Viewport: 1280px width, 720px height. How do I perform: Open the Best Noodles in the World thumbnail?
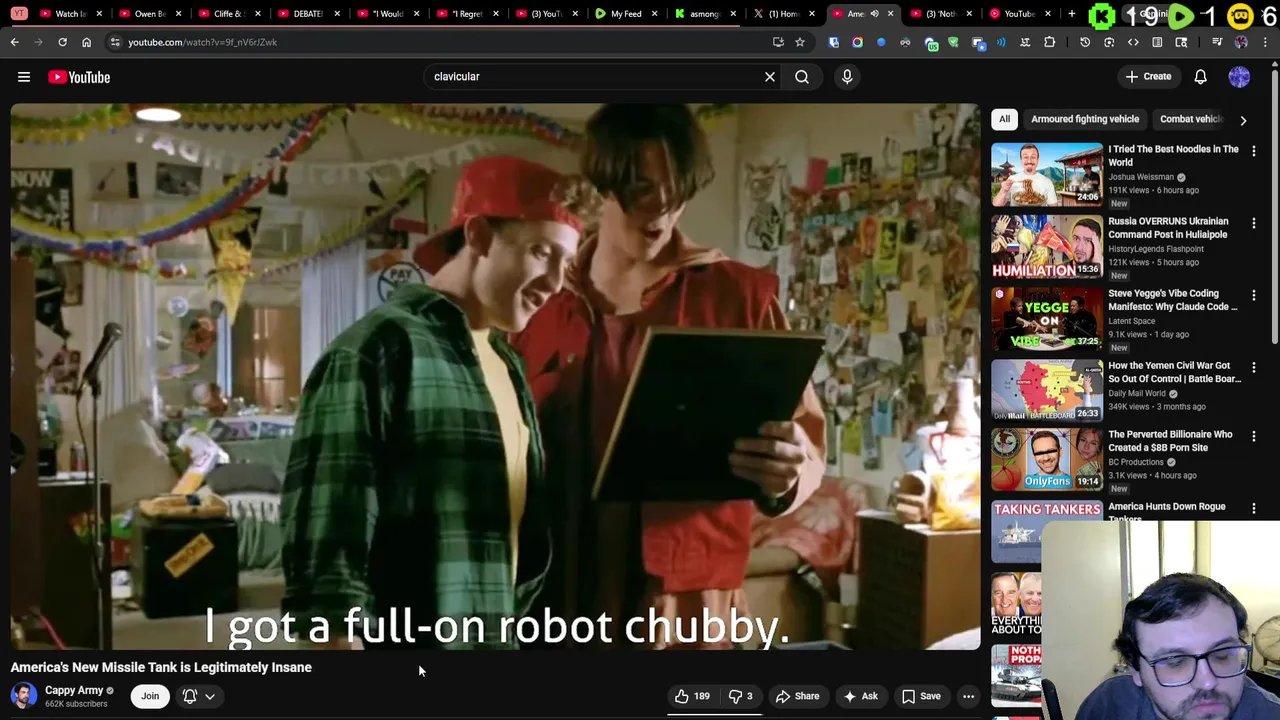[x=1047, y=175]
